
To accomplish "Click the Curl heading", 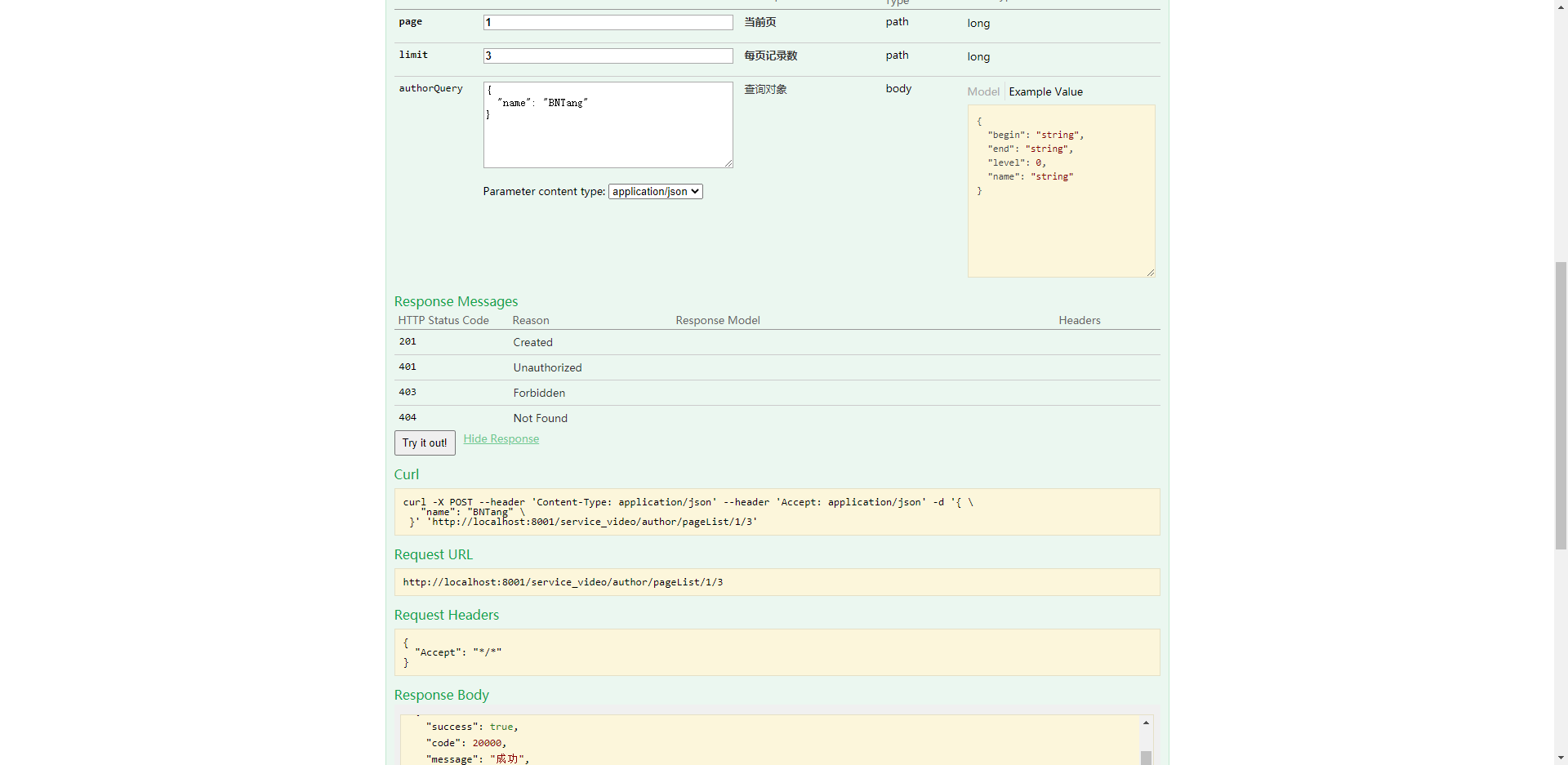I will 406,474.
